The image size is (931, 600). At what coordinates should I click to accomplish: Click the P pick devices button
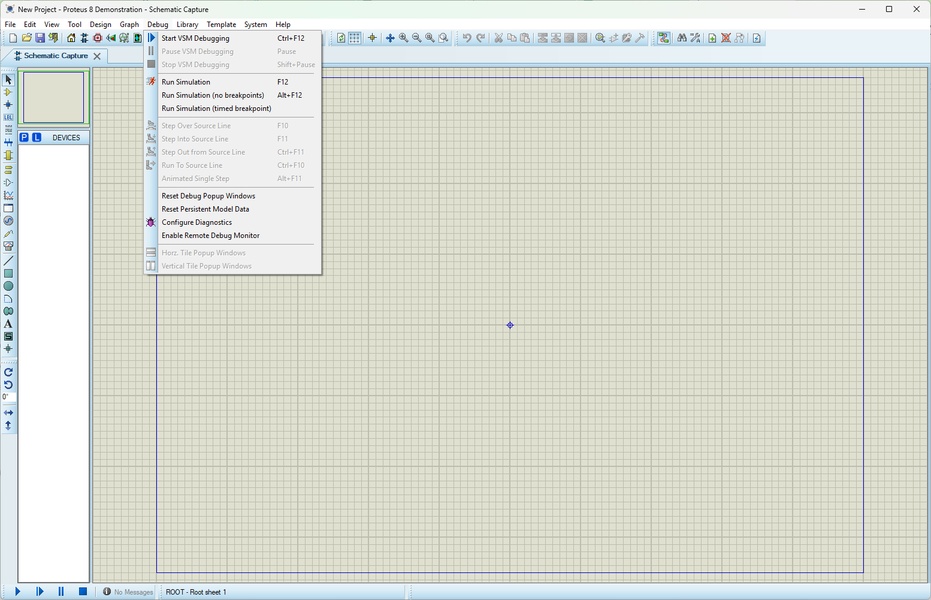click(24, 138)
